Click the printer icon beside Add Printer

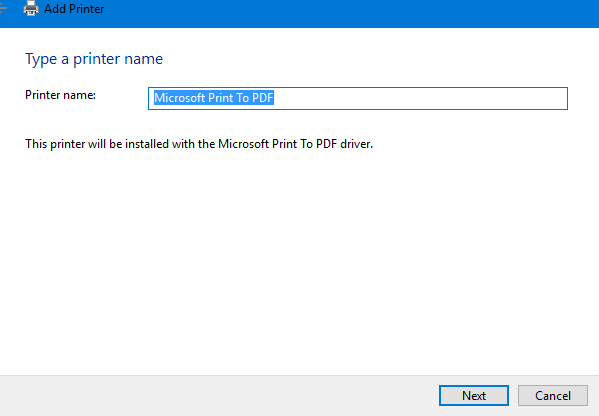(x=31, y=8)
